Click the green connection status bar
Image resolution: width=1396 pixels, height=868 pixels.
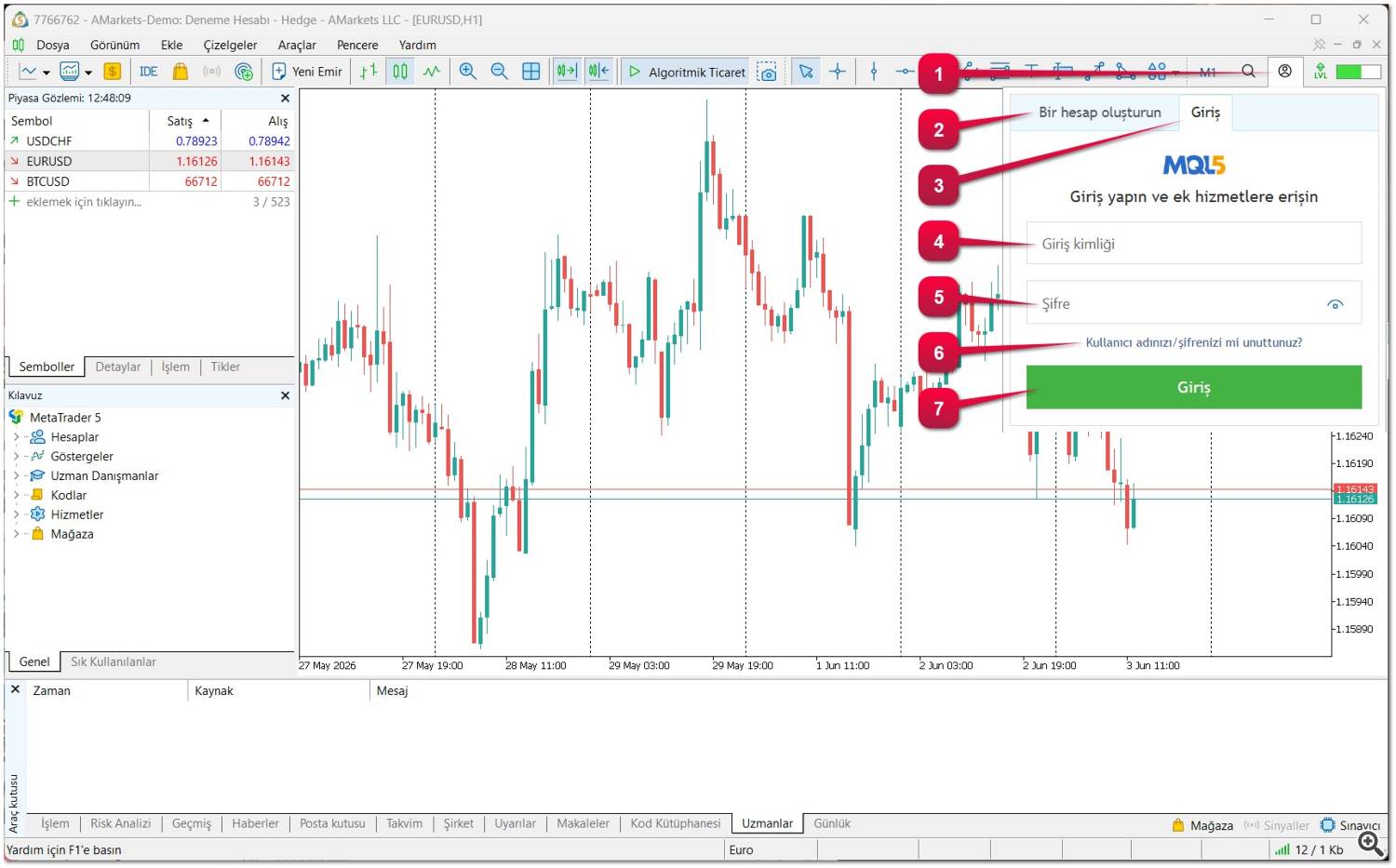(x=1358, y=72)
